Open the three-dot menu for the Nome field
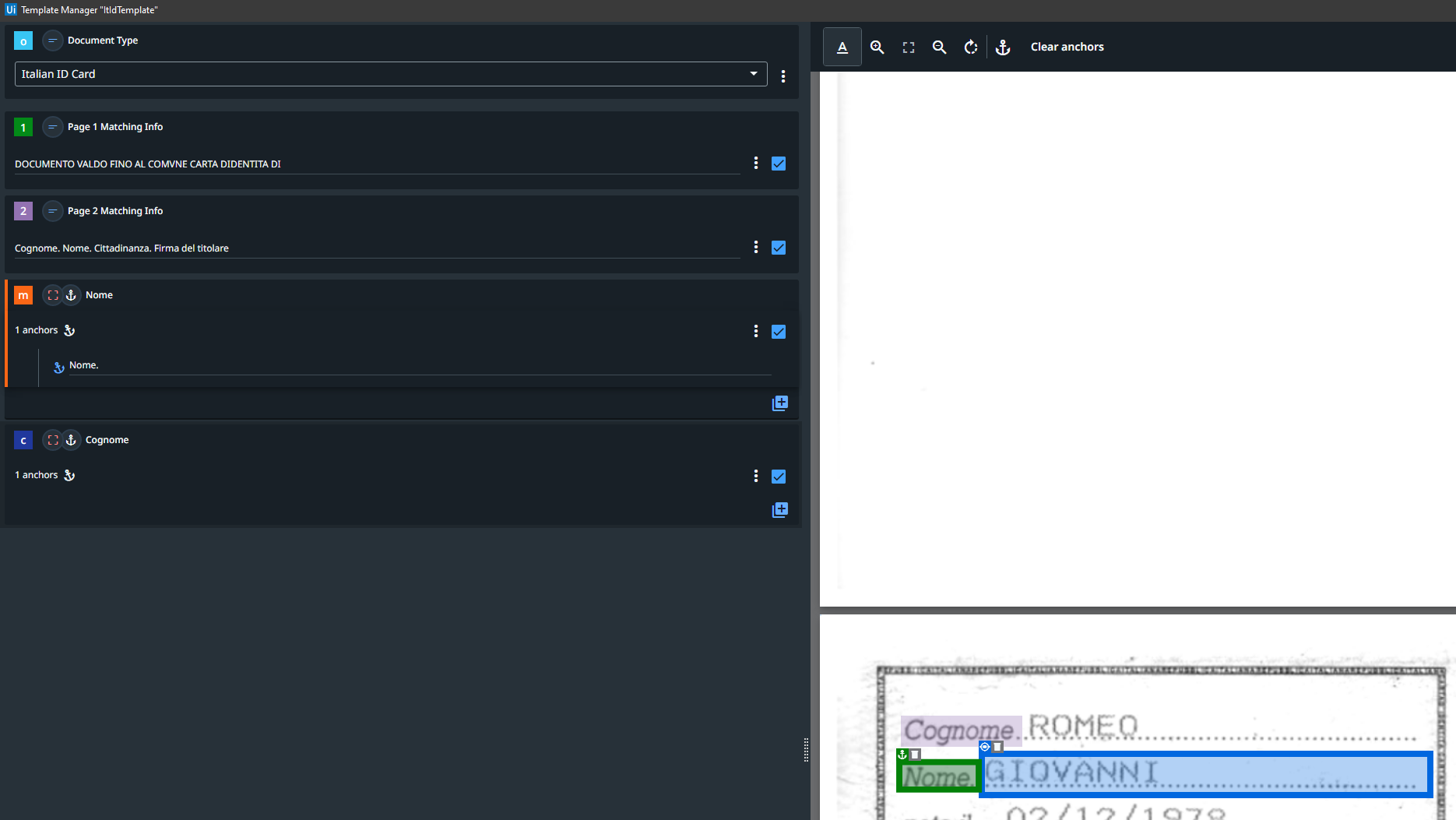This screenshot has height=820, width=1456. [x=756, y=331]
